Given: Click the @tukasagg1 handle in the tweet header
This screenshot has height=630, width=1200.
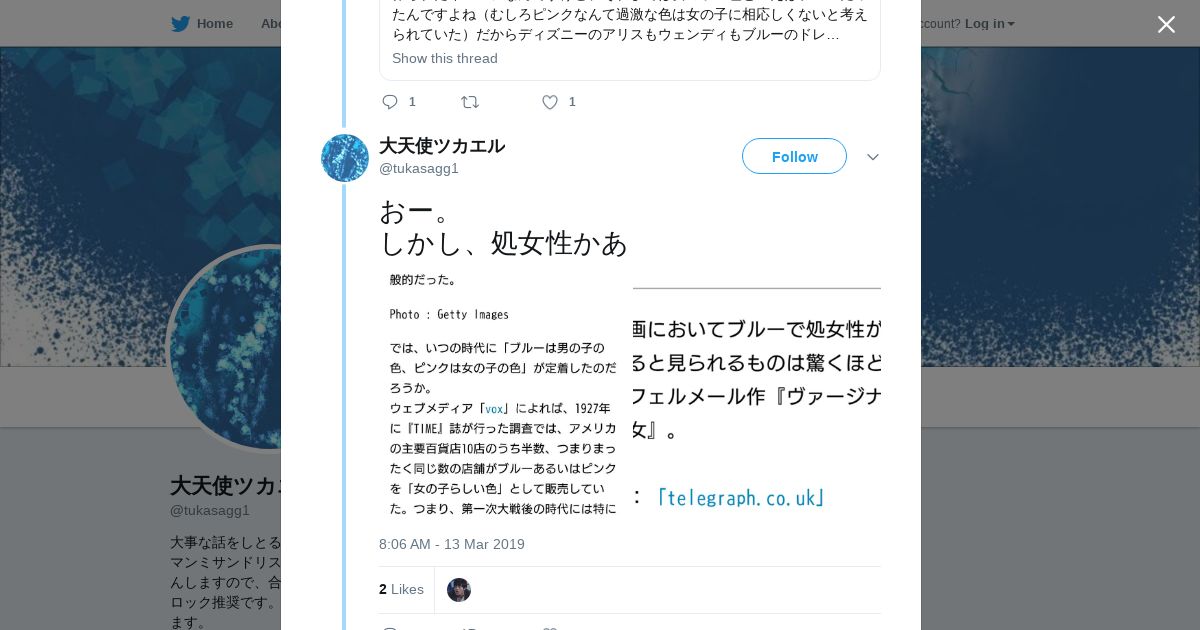Looking at the screenshot, I should 419,168.
